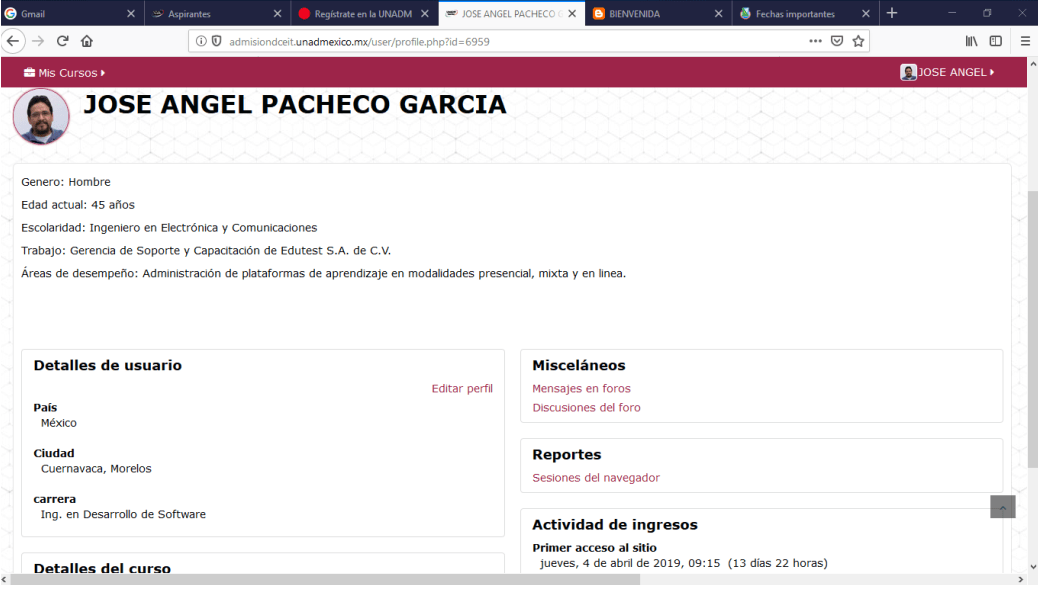
Task: Open the browser home page icon
Action: (x=86, y=41)
